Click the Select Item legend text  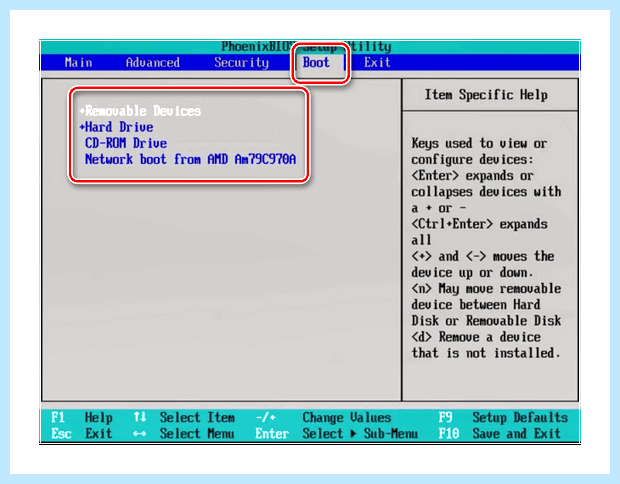pyautogui.click(x=197, y=418)
